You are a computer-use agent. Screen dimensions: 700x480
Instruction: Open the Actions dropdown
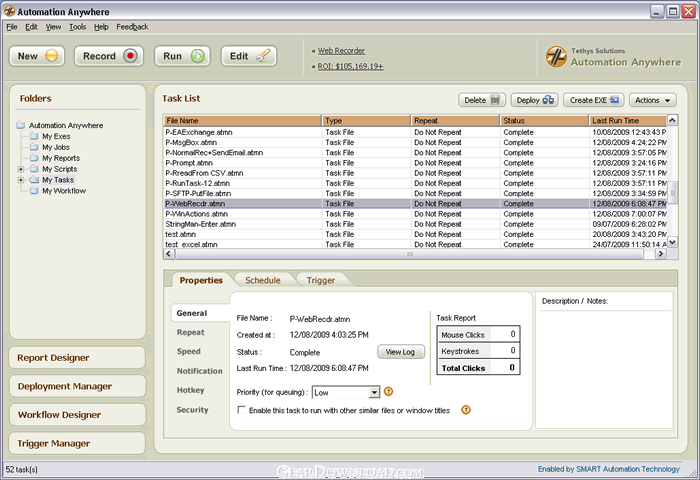point(653,100)
